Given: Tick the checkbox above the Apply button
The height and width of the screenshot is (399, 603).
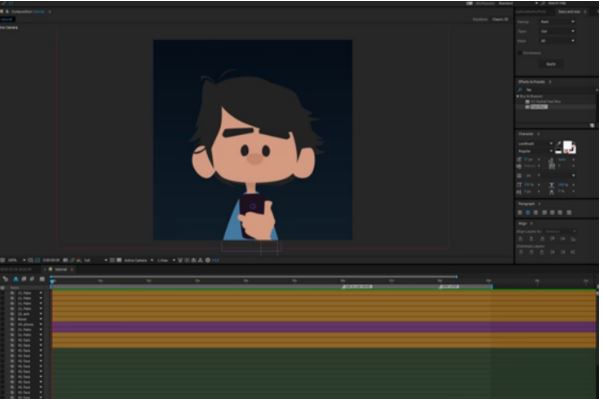Looking at the screenshot, I should pos(520,53).
